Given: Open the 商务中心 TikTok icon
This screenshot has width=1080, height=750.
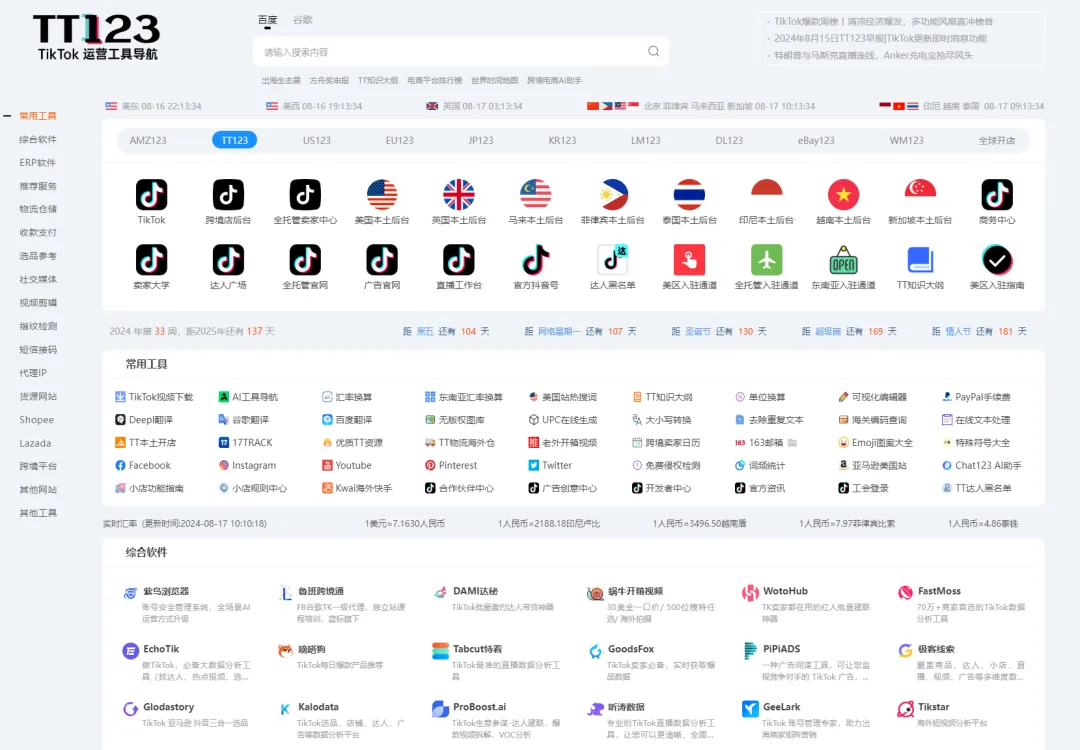Looking at the screenshot, I should 997,195.
